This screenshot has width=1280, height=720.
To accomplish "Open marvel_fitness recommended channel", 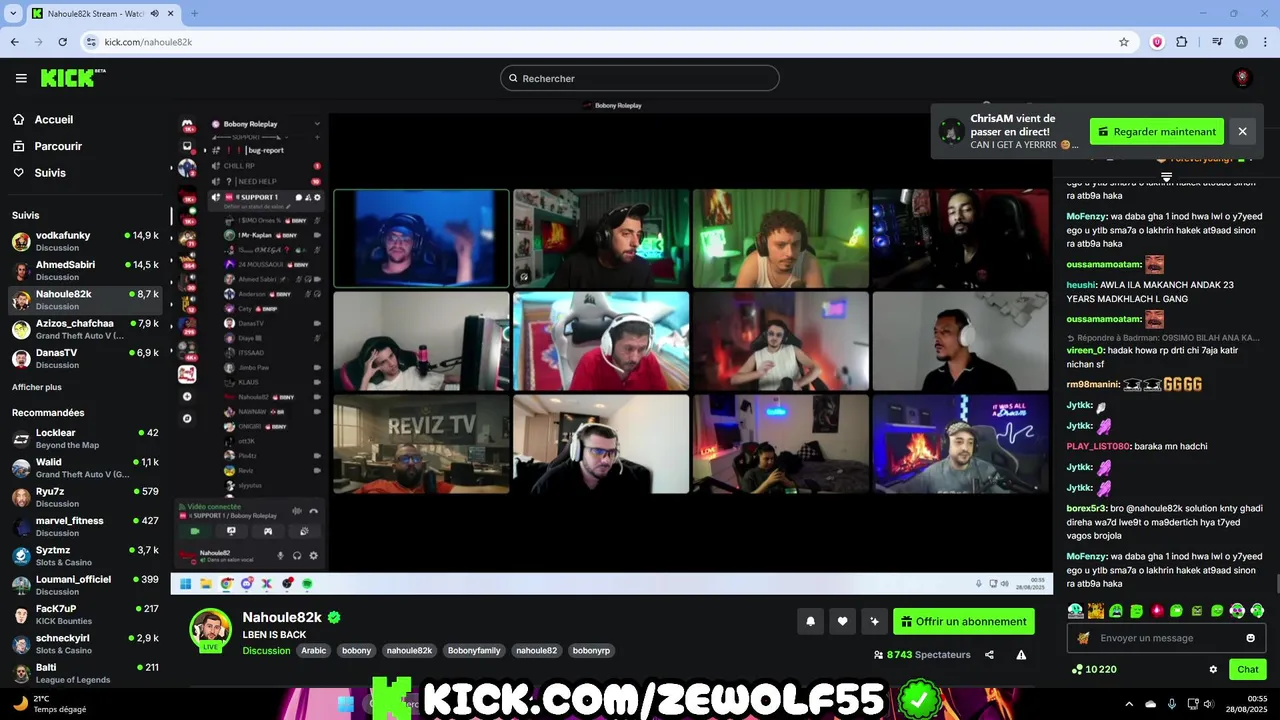I will [x=85, y=526].
